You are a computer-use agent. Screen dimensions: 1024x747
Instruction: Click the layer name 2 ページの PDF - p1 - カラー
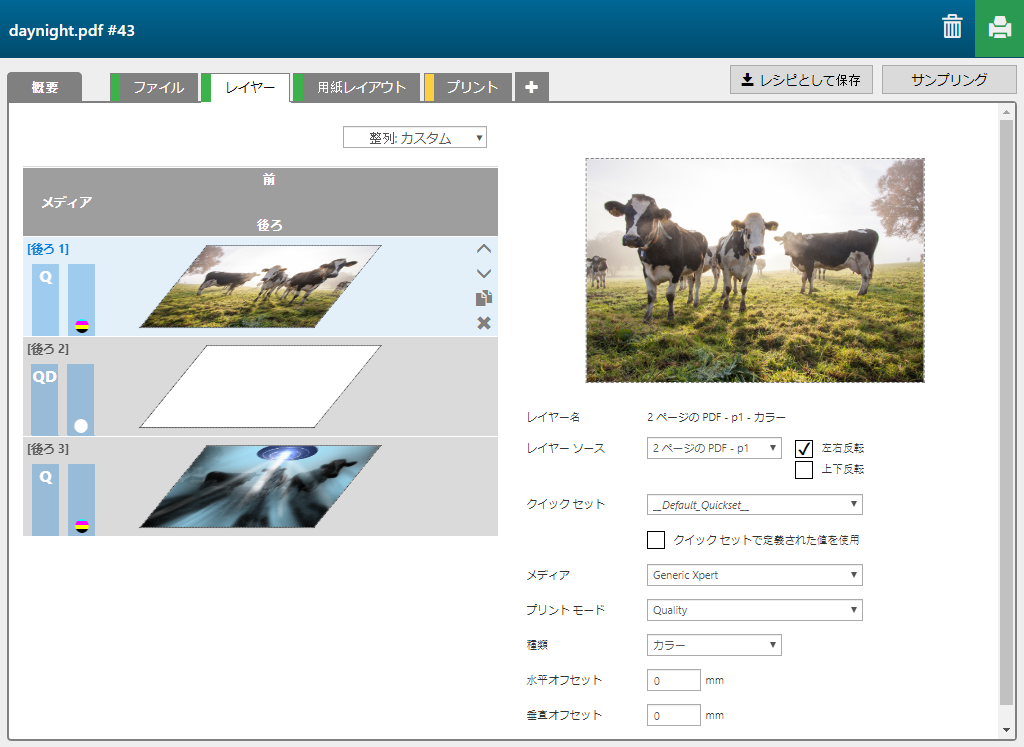click(716, 417)
